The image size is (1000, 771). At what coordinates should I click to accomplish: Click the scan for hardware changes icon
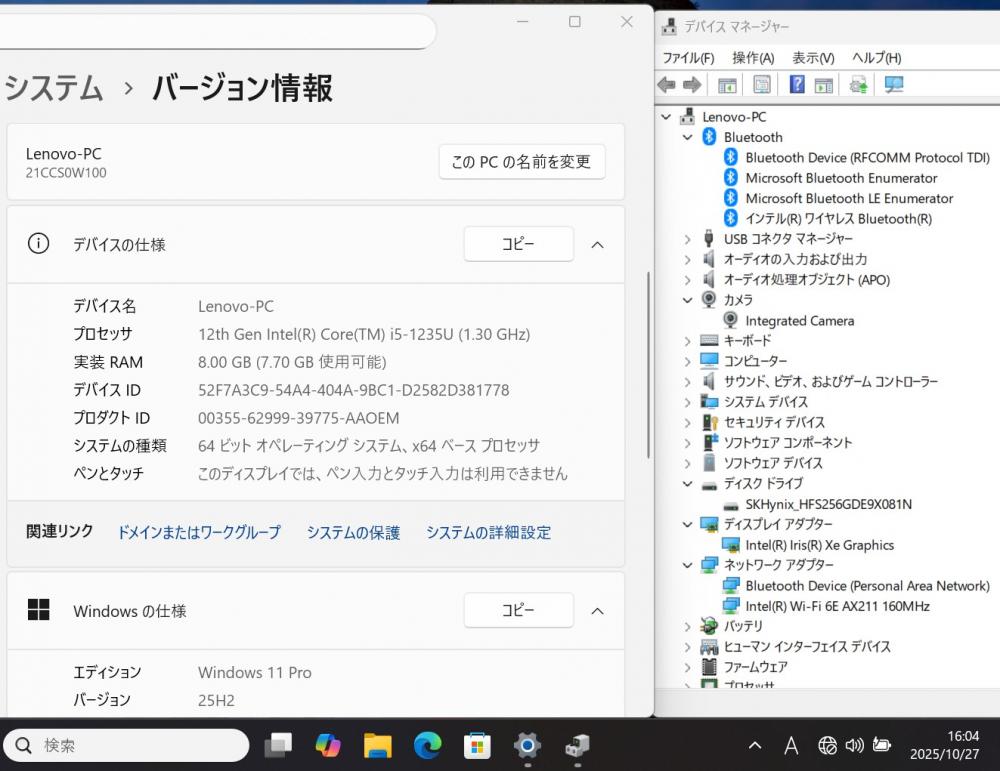click(894, 85)
